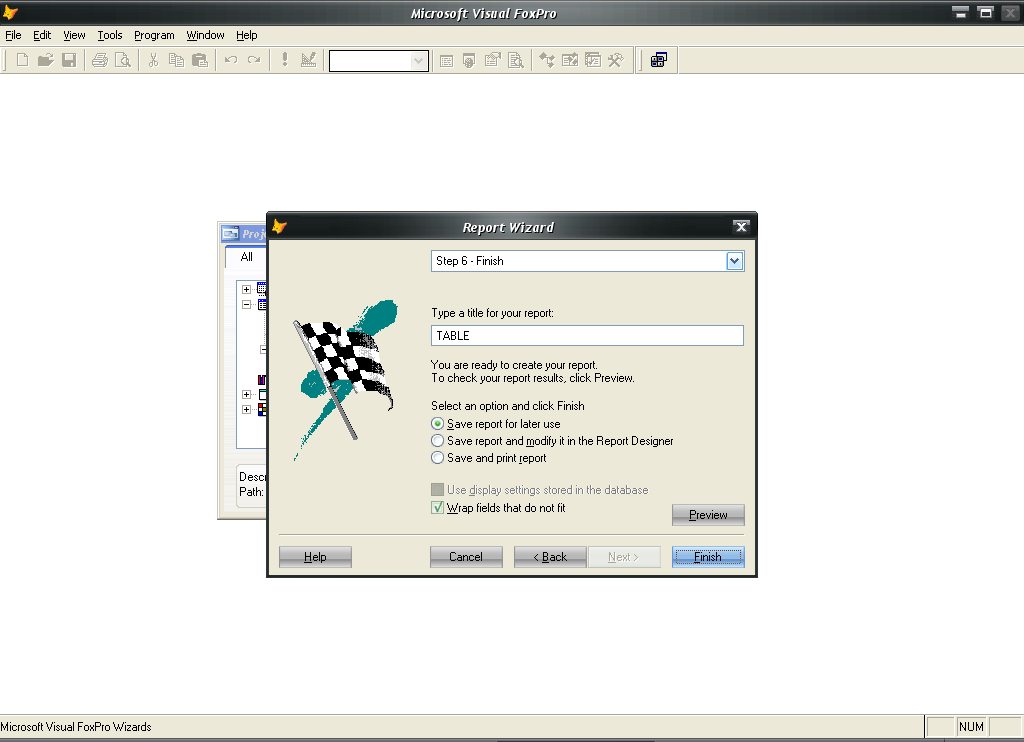Open the View menu

[74, 35]
